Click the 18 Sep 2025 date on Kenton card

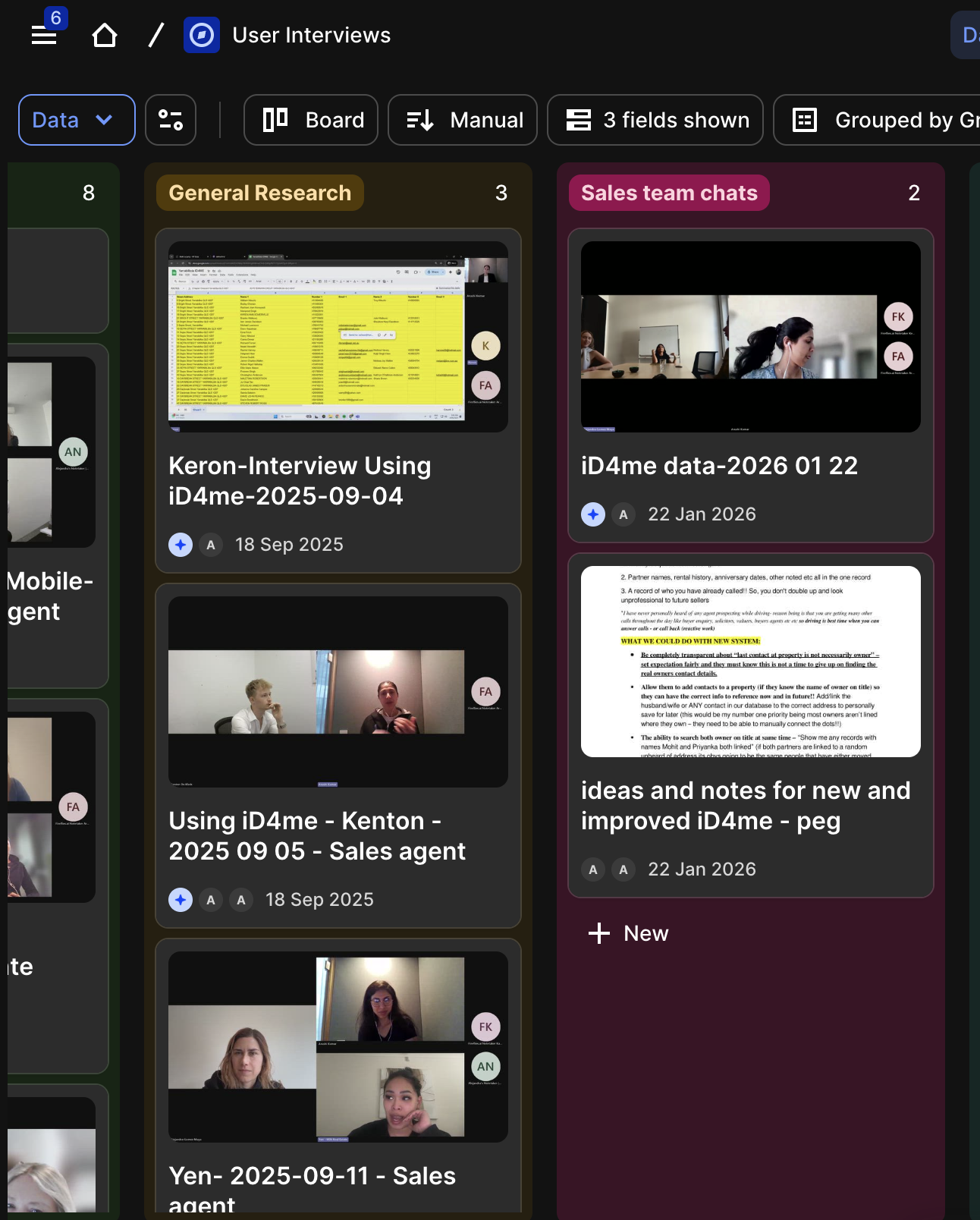[319, 900]
